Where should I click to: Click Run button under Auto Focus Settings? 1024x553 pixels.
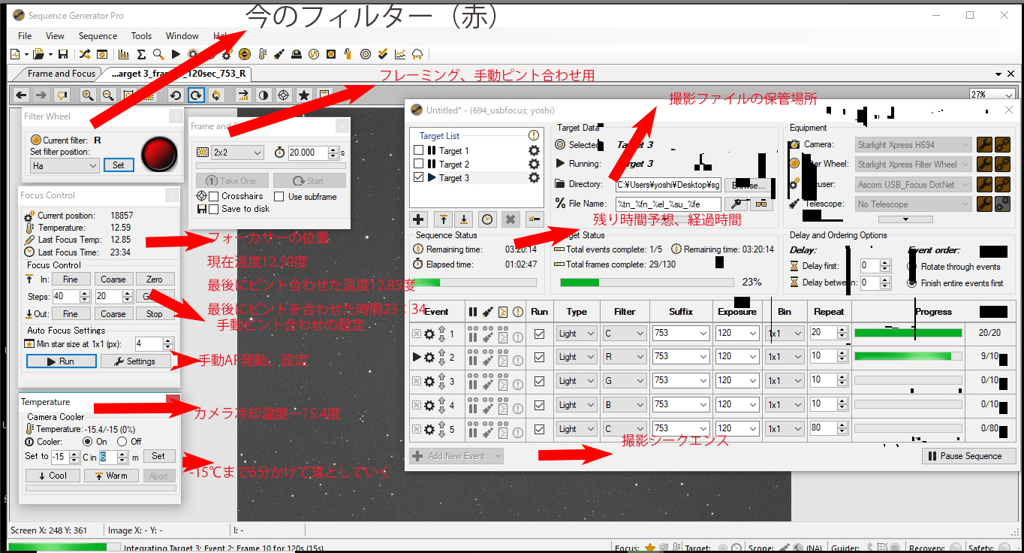pyautogui.click(x=61, y=361)
